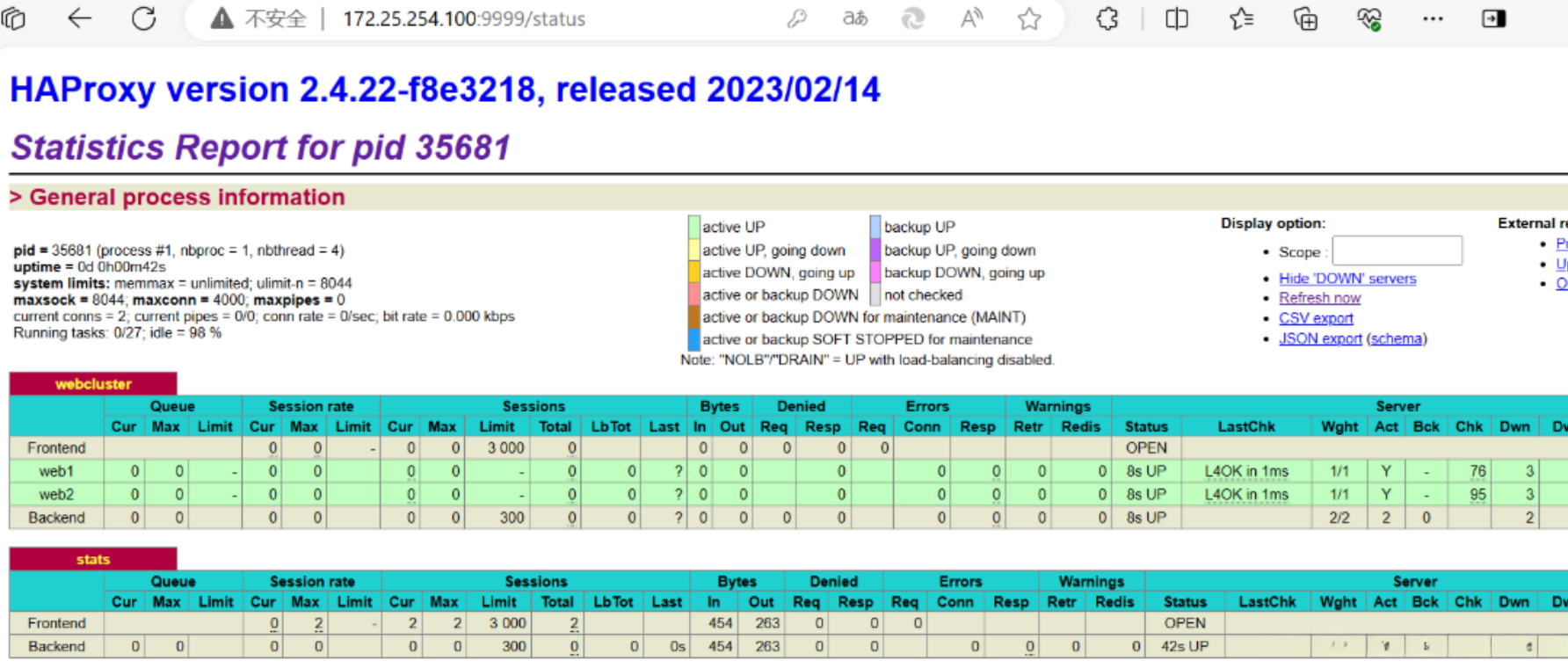
Task: Reload the page with refresh icon
Action: click(143, 18)
